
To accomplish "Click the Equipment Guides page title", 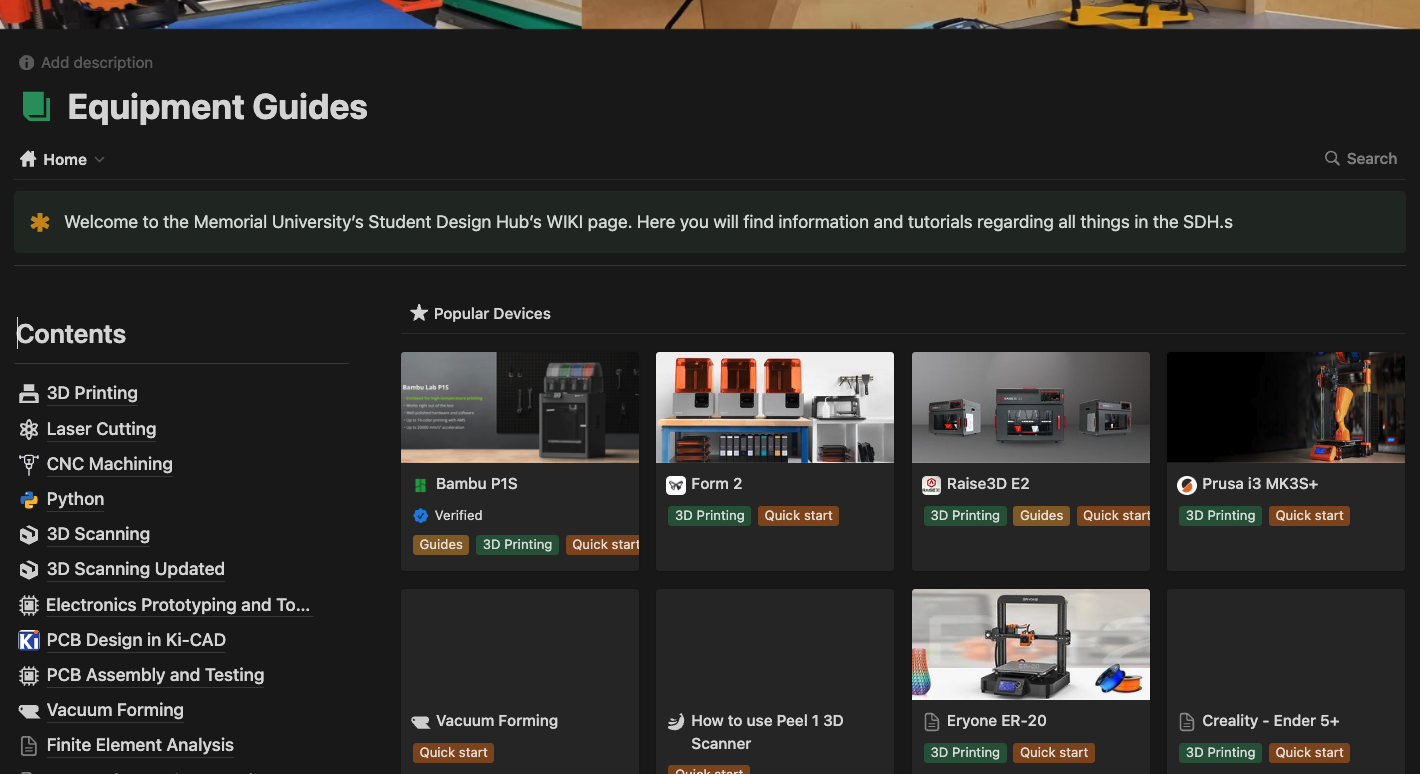I will tap(217, 107).
